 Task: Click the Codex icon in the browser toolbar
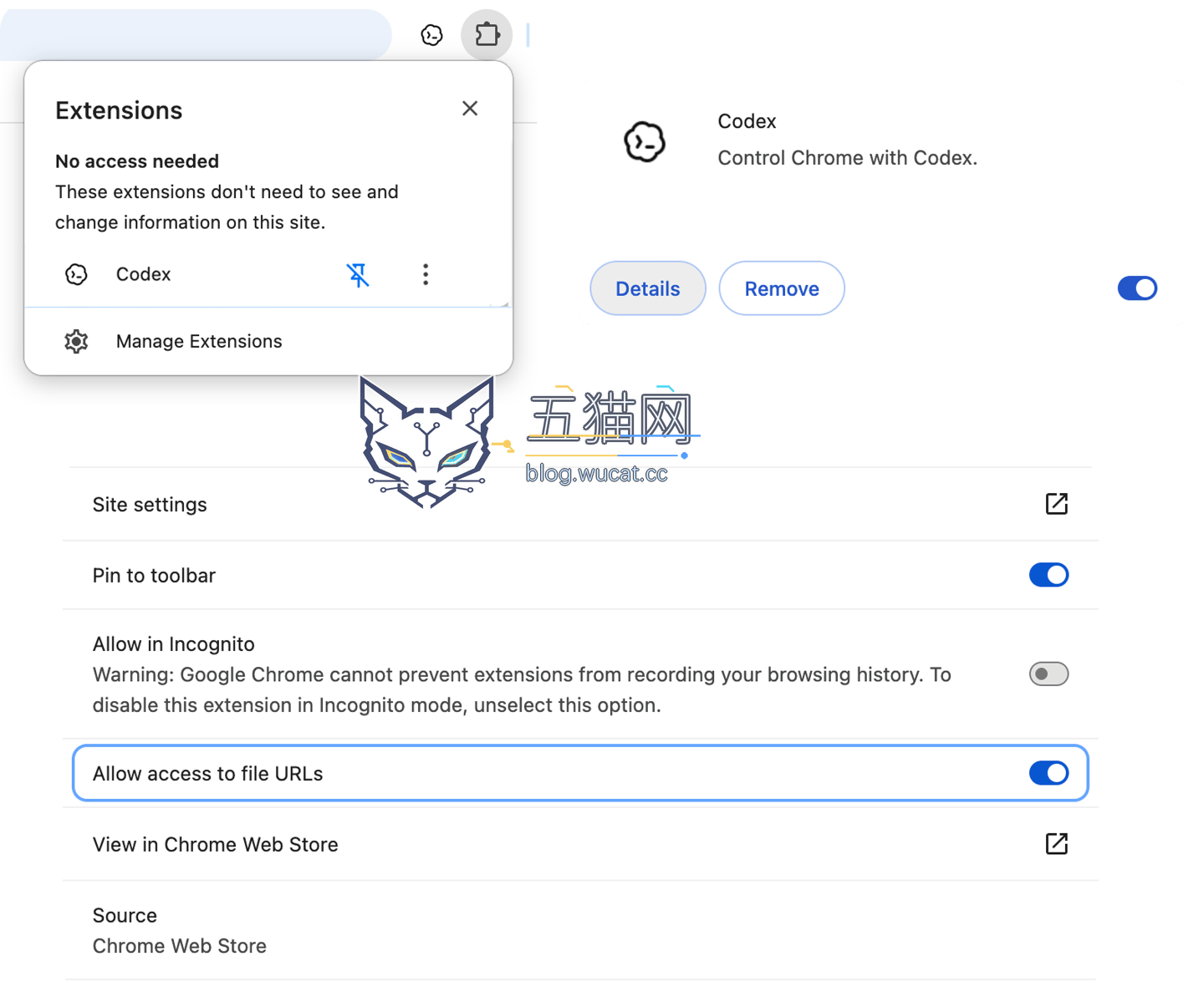[x=431, y=35]
